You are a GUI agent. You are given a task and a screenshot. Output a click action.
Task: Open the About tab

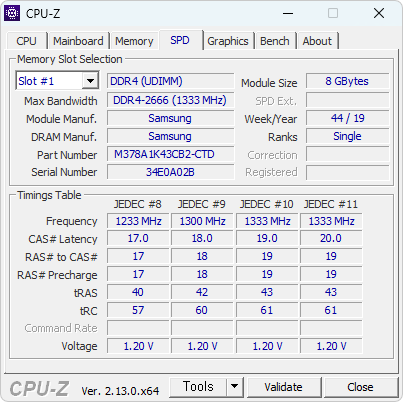317,41
